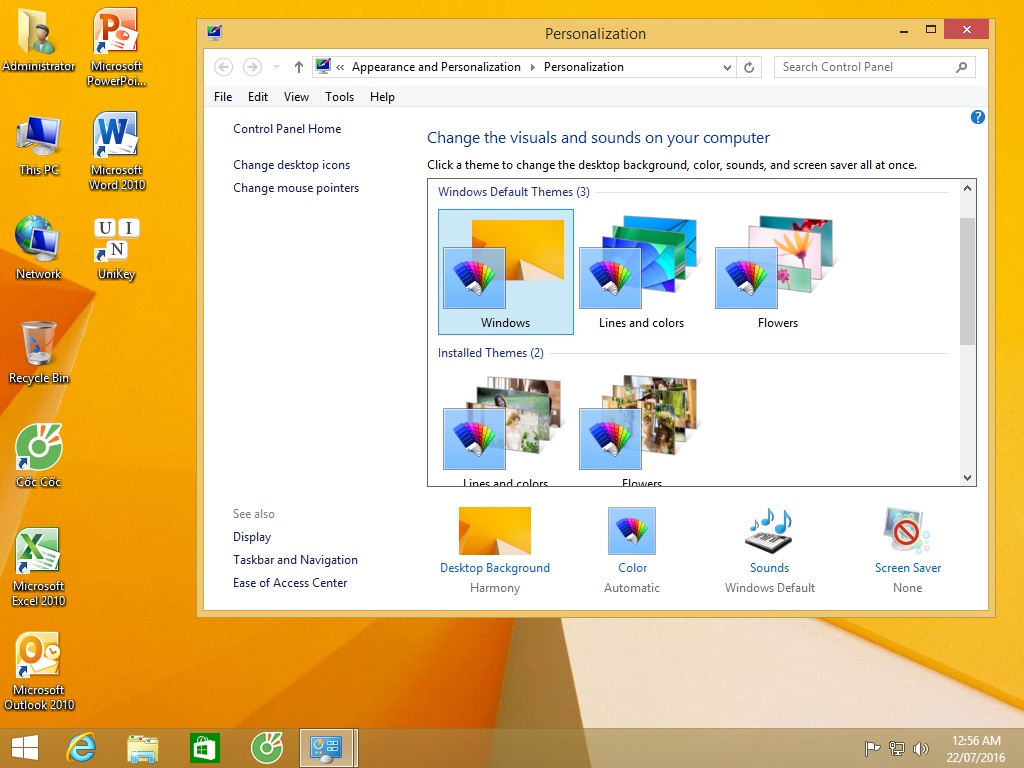Open File Explorer from taskbar
This screenshot has height=768, width=1024.
click(142, 748)
